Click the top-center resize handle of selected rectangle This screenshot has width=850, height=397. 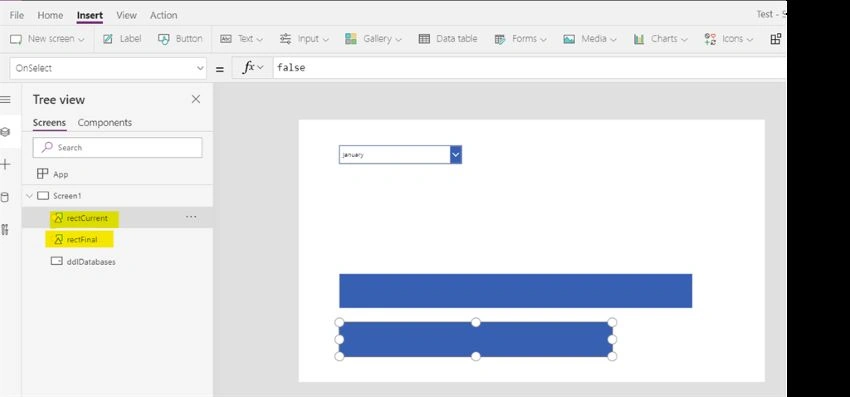(x=475, y=323)
